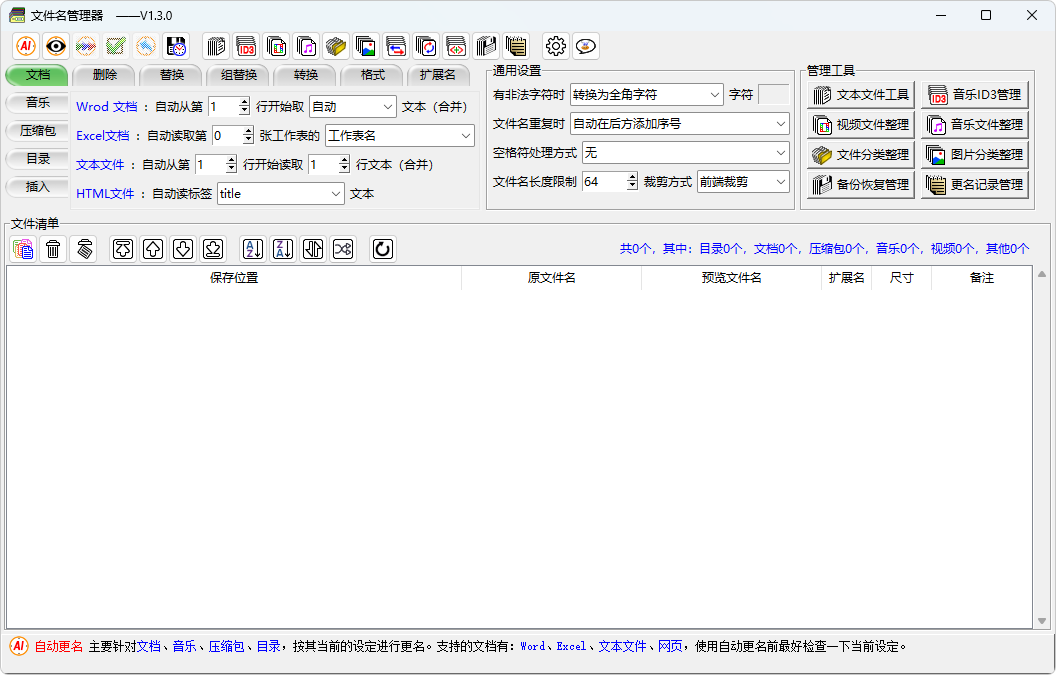Viewport: 1056px width, 675px height.
Task: Click the trash icon to delete files
Action: point(51,249)
